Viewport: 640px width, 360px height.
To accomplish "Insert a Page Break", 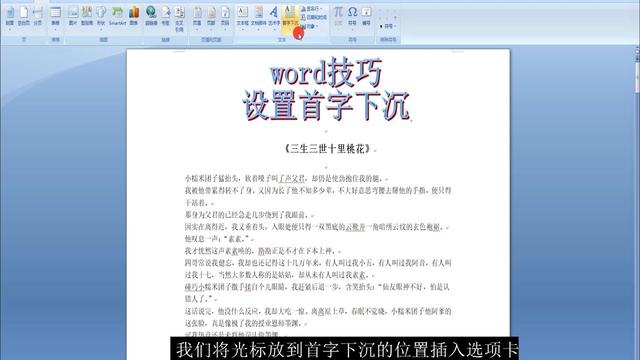I will coord(38,17).
